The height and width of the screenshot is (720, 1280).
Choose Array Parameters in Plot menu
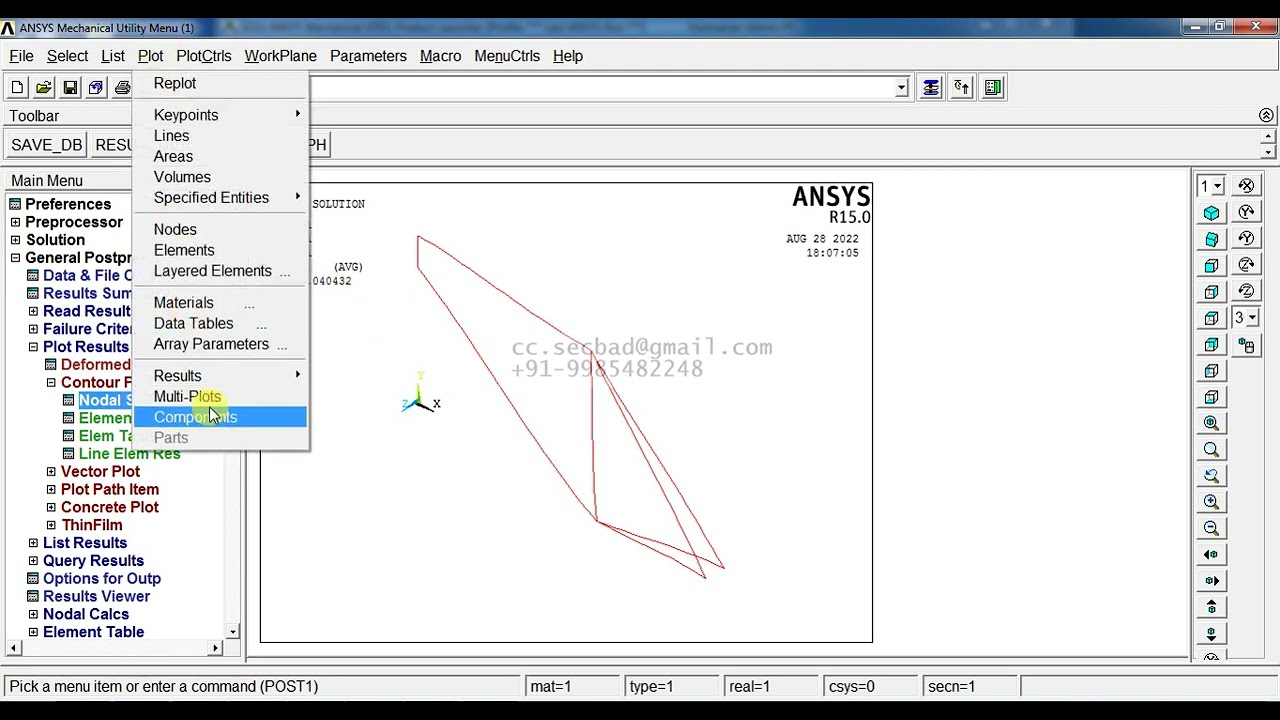(x=221, y=344)
